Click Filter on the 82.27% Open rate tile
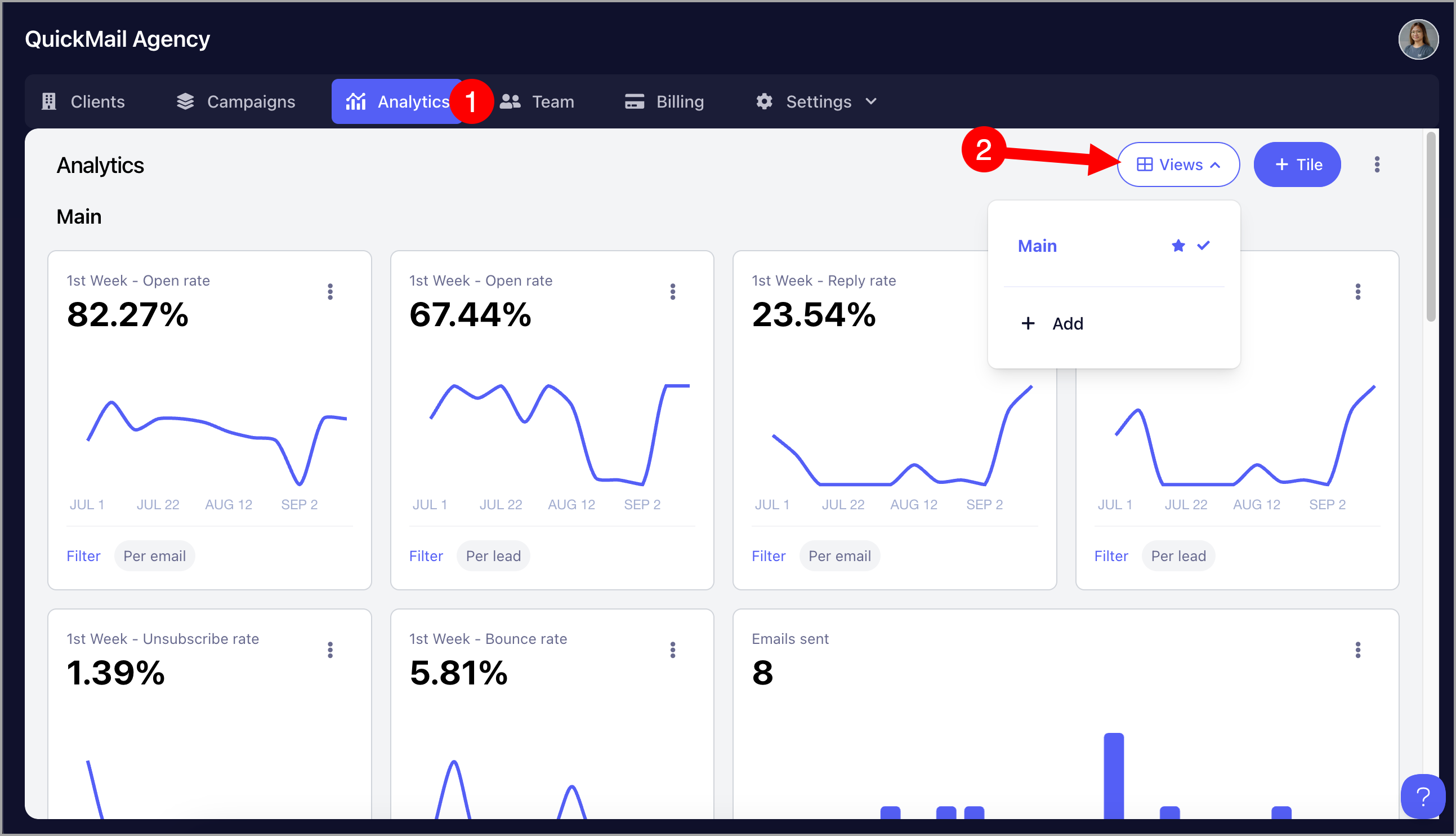The width and height of the screenshot is (1456, 836). tap(83, 556)
